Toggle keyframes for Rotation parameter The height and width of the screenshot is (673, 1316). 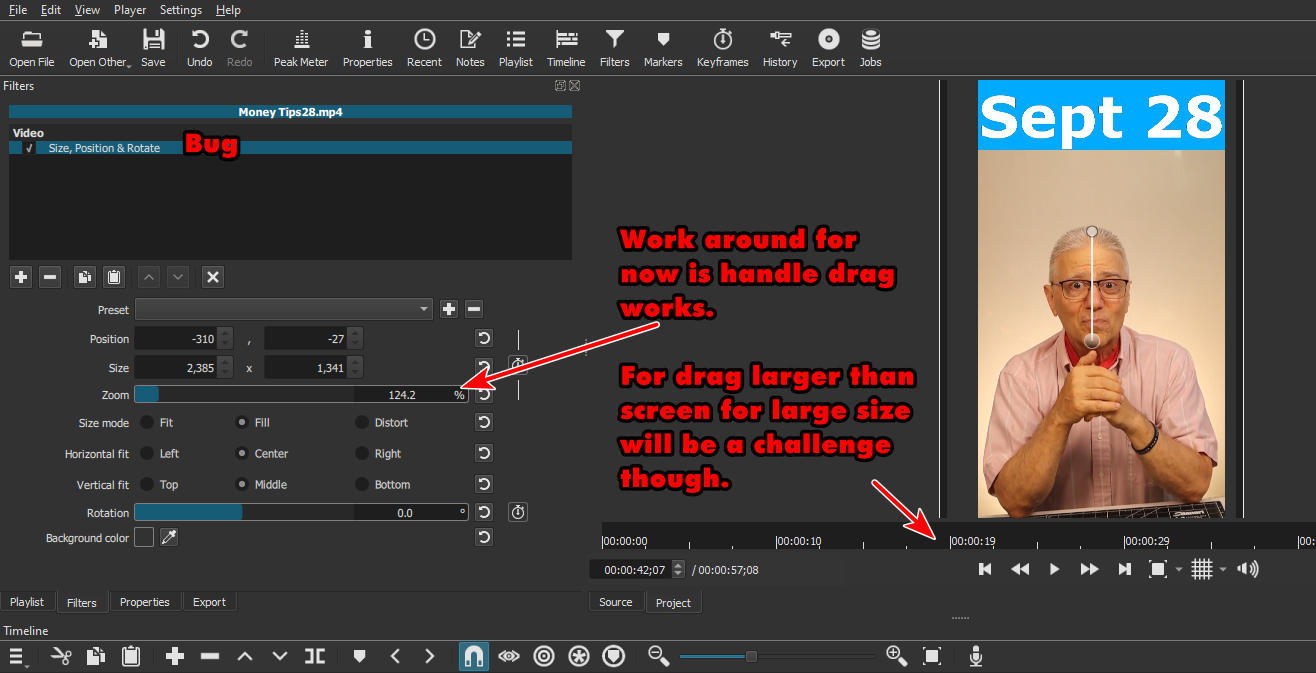point(518,512)
